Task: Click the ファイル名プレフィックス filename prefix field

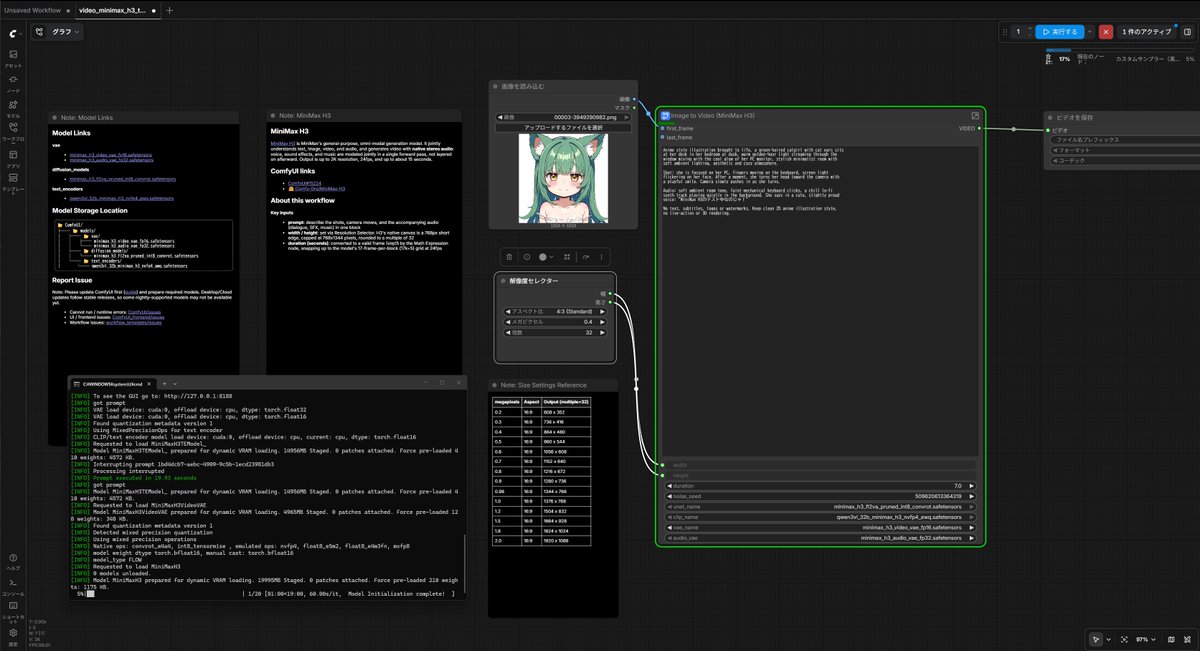Action: [x=1125, y=140]
